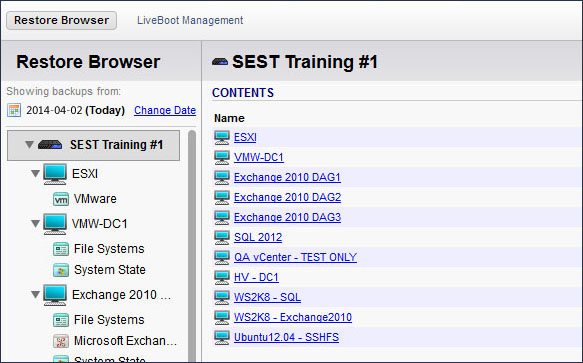Open the ESXI link in contents
The image size is (583, 363).
[245, 137]
